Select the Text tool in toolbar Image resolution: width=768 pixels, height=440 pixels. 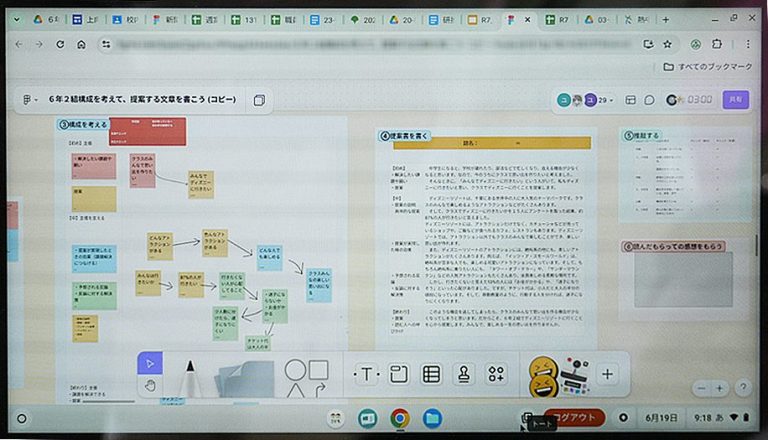pyautogui.click(x=366, y=374)
